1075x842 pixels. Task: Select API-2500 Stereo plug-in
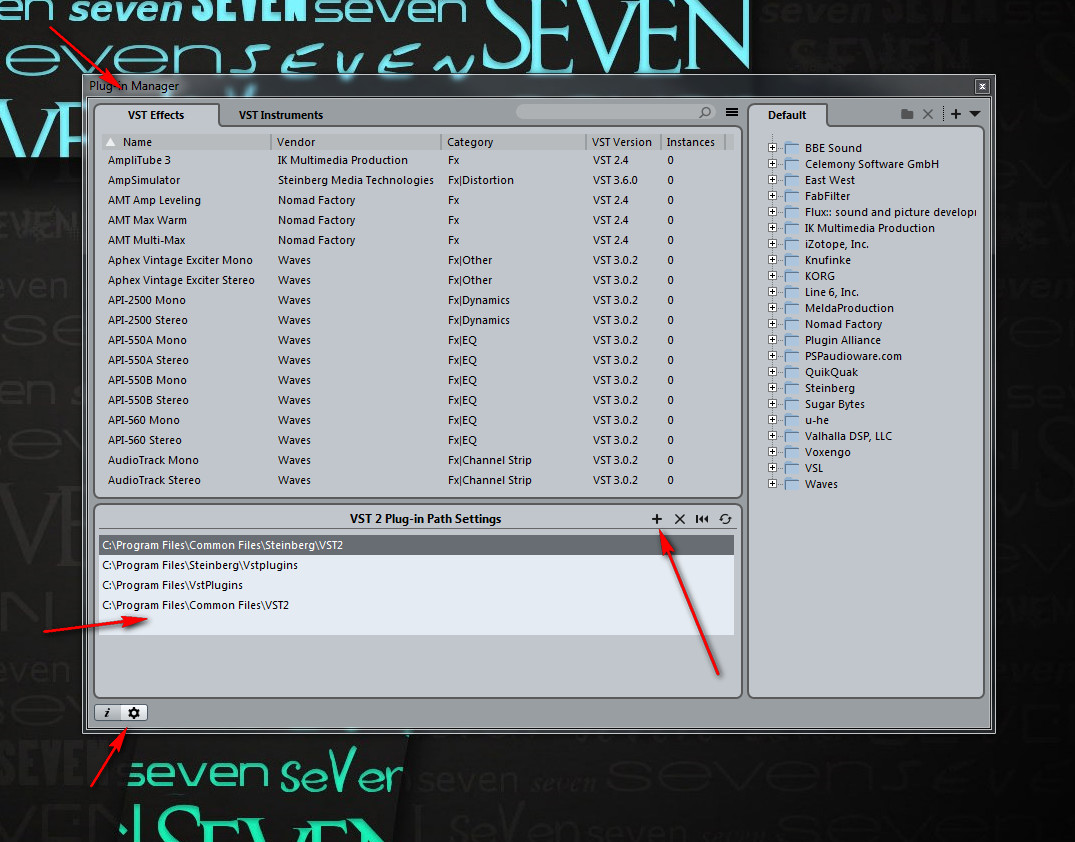(418, 320)
